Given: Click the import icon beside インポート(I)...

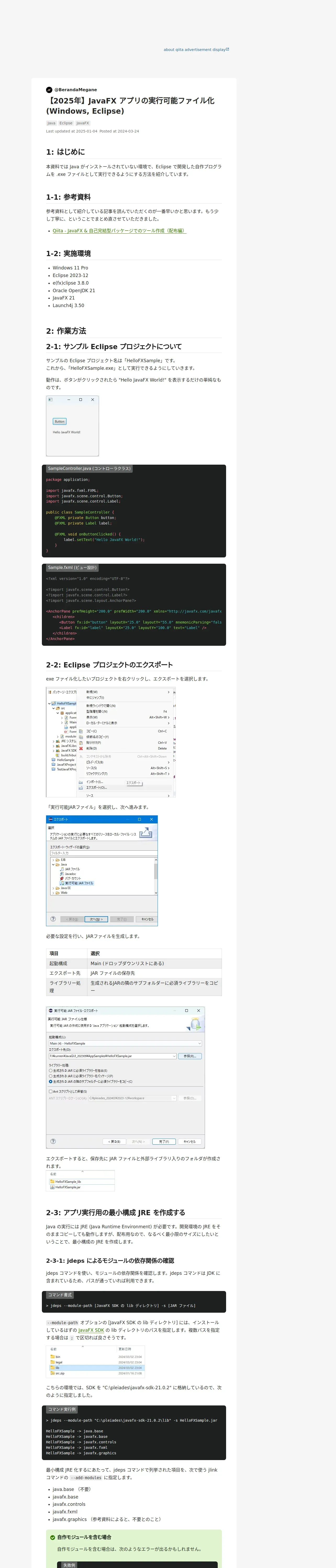Looking at the screenshot, I should tap(81, 782).
